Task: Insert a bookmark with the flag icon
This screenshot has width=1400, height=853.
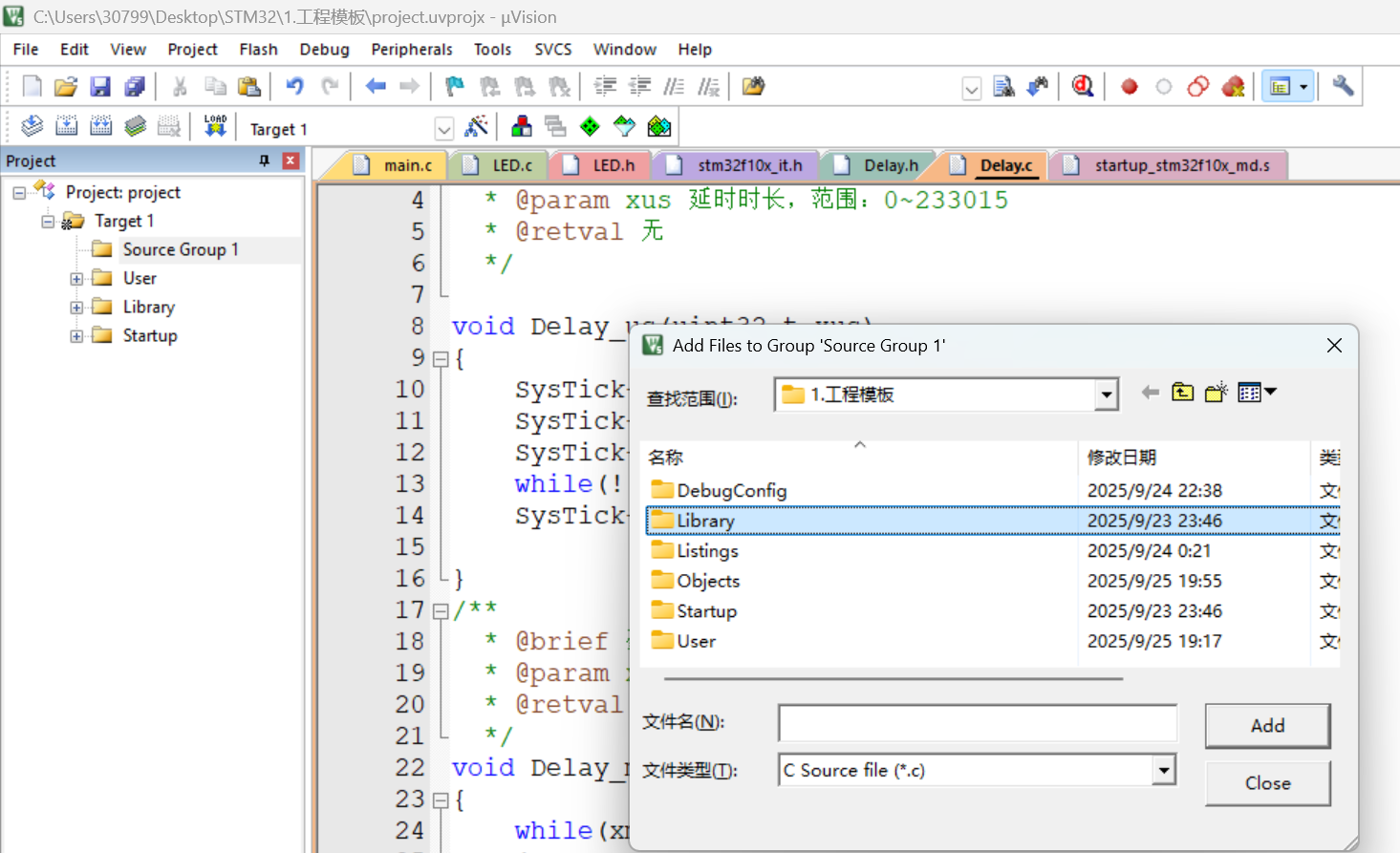Action: pos(455,87)
